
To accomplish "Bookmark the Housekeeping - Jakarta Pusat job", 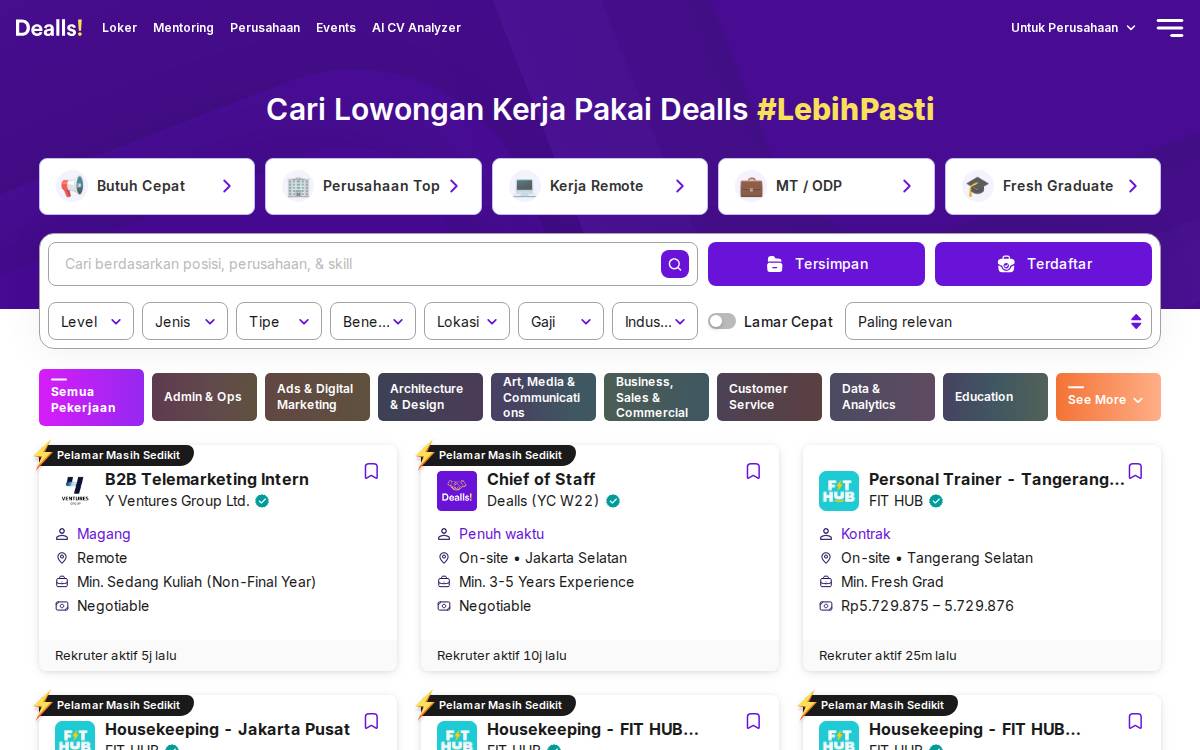I will [371, 721].
